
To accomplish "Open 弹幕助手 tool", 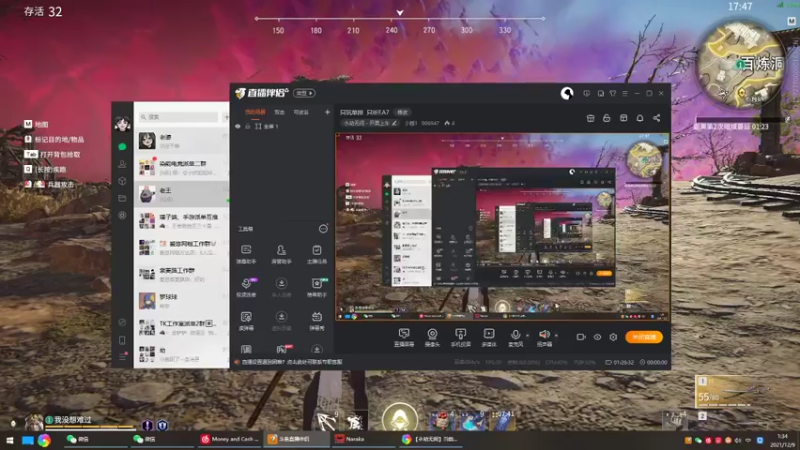I will (246, 254).
